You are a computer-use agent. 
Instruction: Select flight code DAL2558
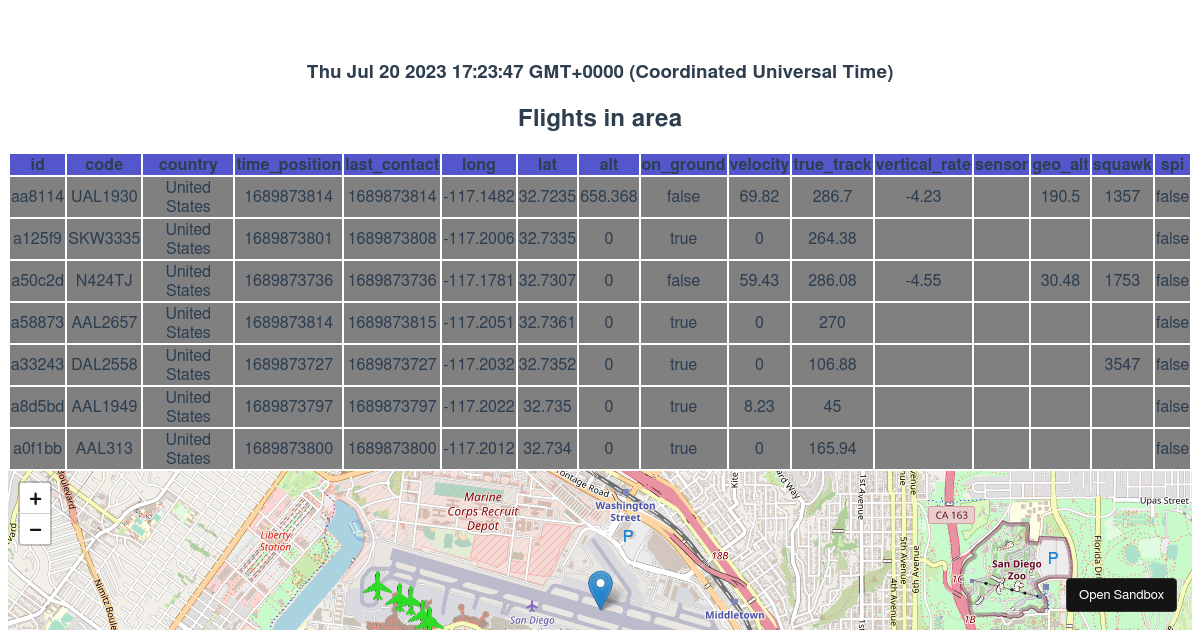(x=104, y=365)
